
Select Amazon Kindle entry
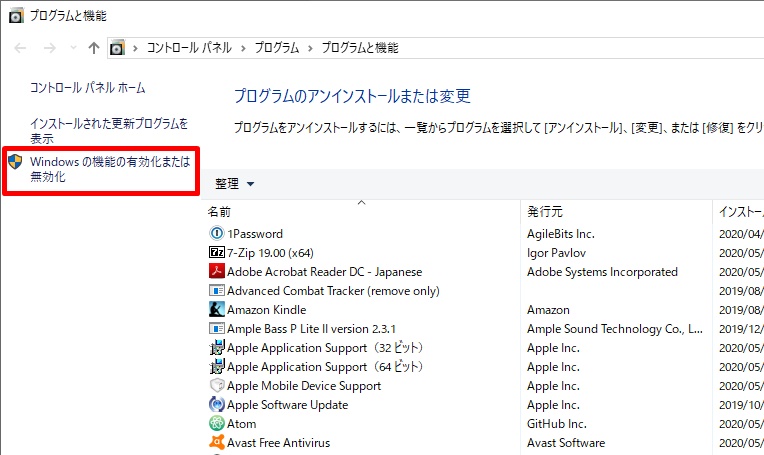(x=267, y=310)
